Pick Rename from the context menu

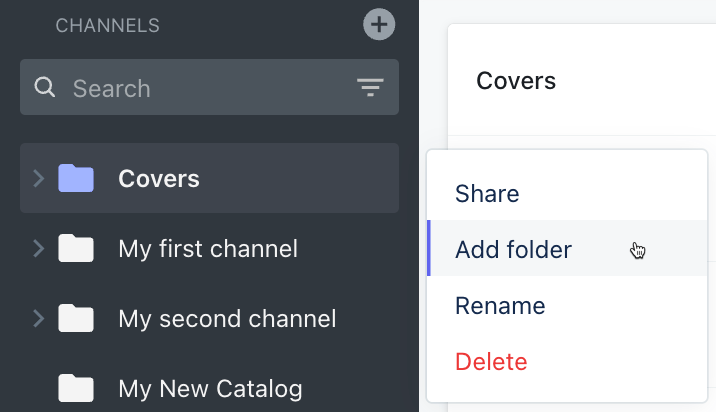click(x=500, y=305)
